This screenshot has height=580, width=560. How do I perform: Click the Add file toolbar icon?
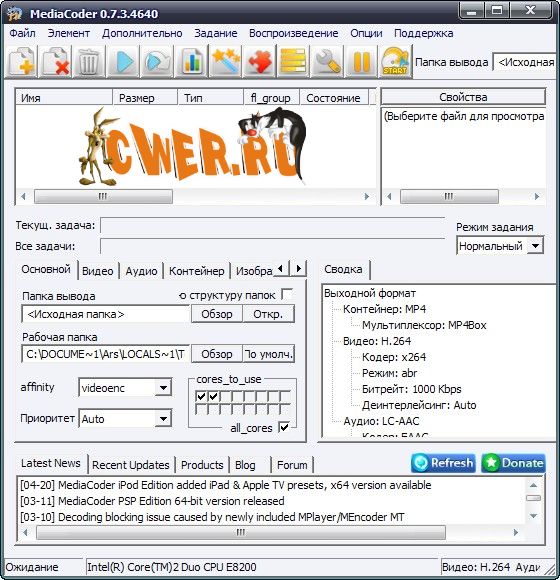(22, 61)
